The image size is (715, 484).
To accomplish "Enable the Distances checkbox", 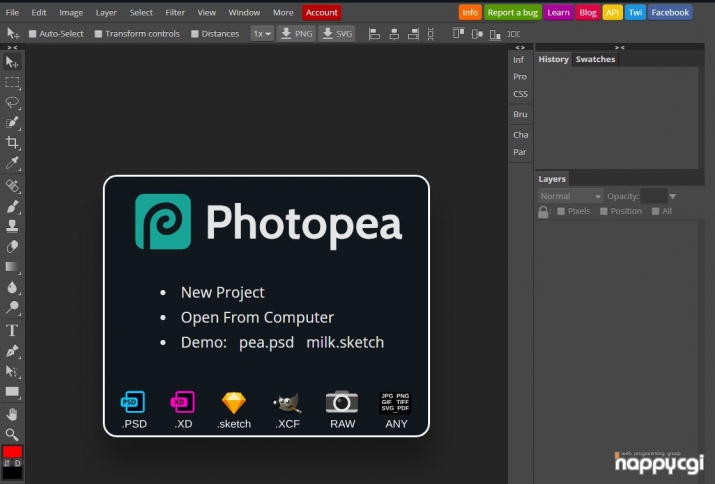I will click(x=195, y=34).
